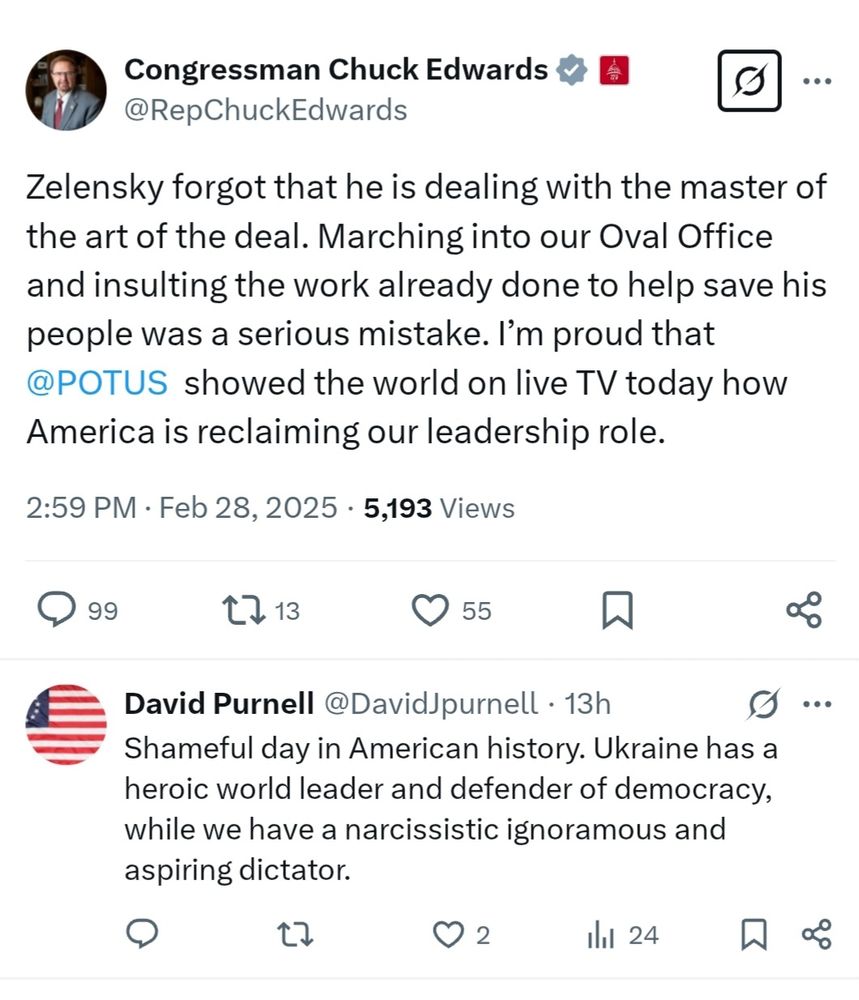Screen dimensions: 859x1000
Task: Click the red government affiliation badge
Action: click(613, 70)
